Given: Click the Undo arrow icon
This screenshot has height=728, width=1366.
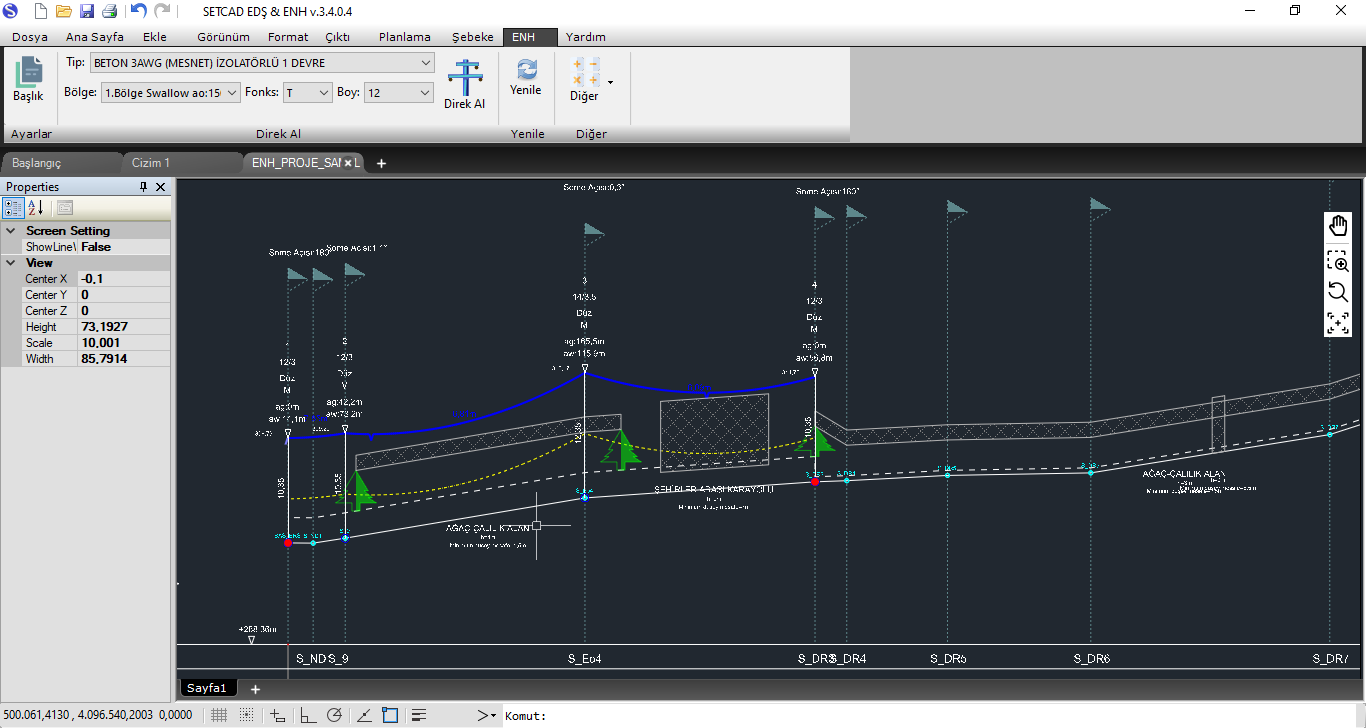Looking at the screenshot, I should click(138, 11).
